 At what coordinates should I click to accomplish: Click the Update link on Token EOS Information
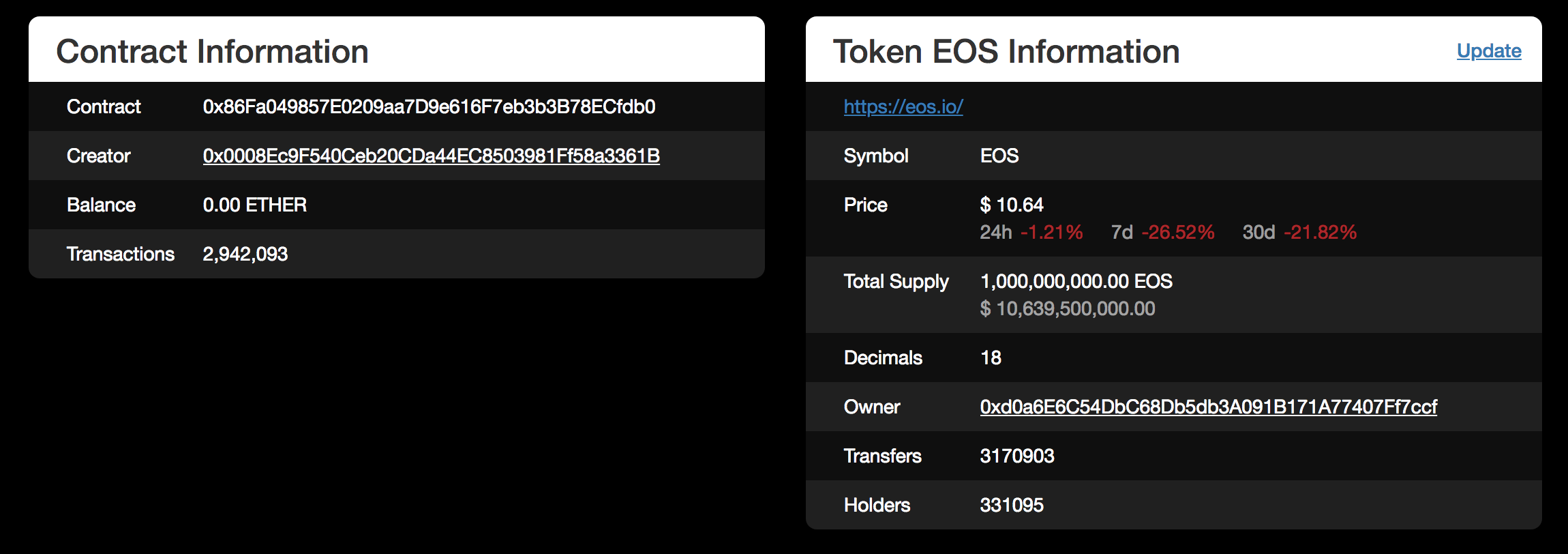[x=1489, y=51]
